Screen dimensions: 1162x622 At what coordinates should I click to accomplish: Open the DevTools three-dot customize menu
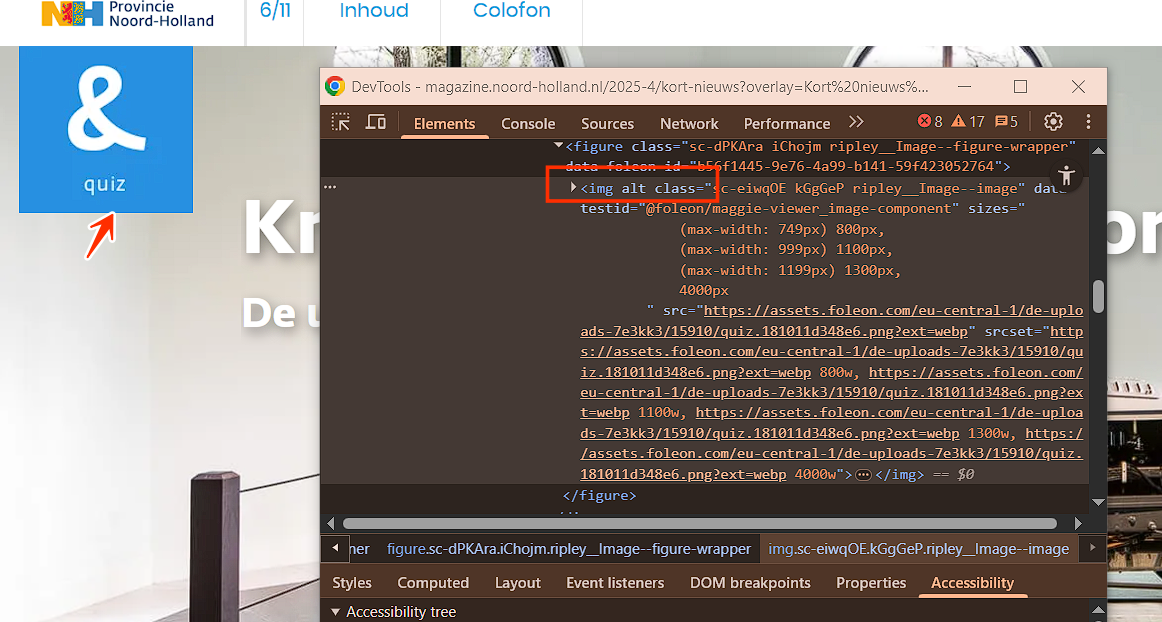(x=1088, y=122)
